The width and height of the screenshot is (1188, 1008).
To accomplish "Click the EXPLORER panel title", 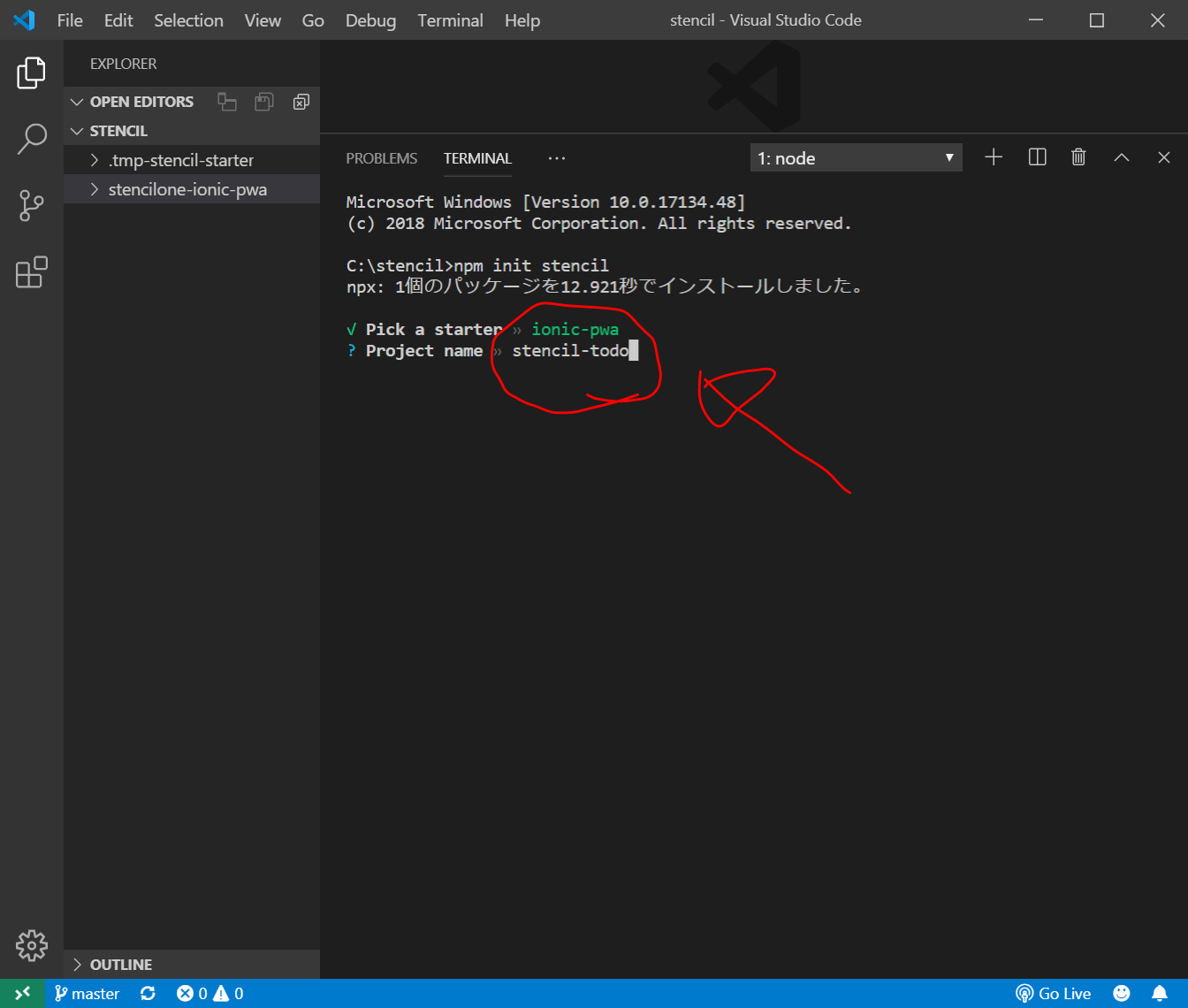I will click(x=123, y=64).
